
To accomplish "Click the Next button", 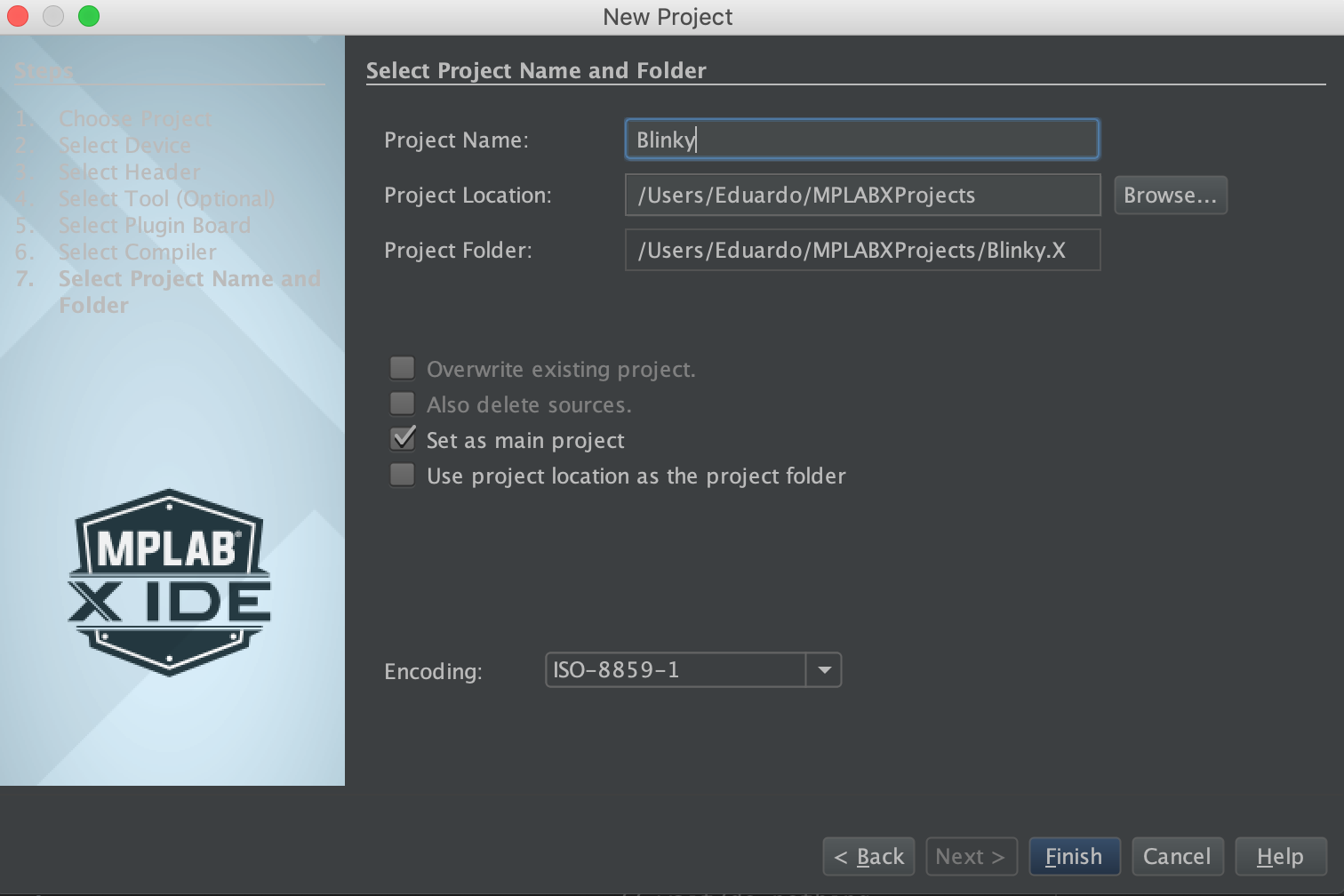I will 970,857.
